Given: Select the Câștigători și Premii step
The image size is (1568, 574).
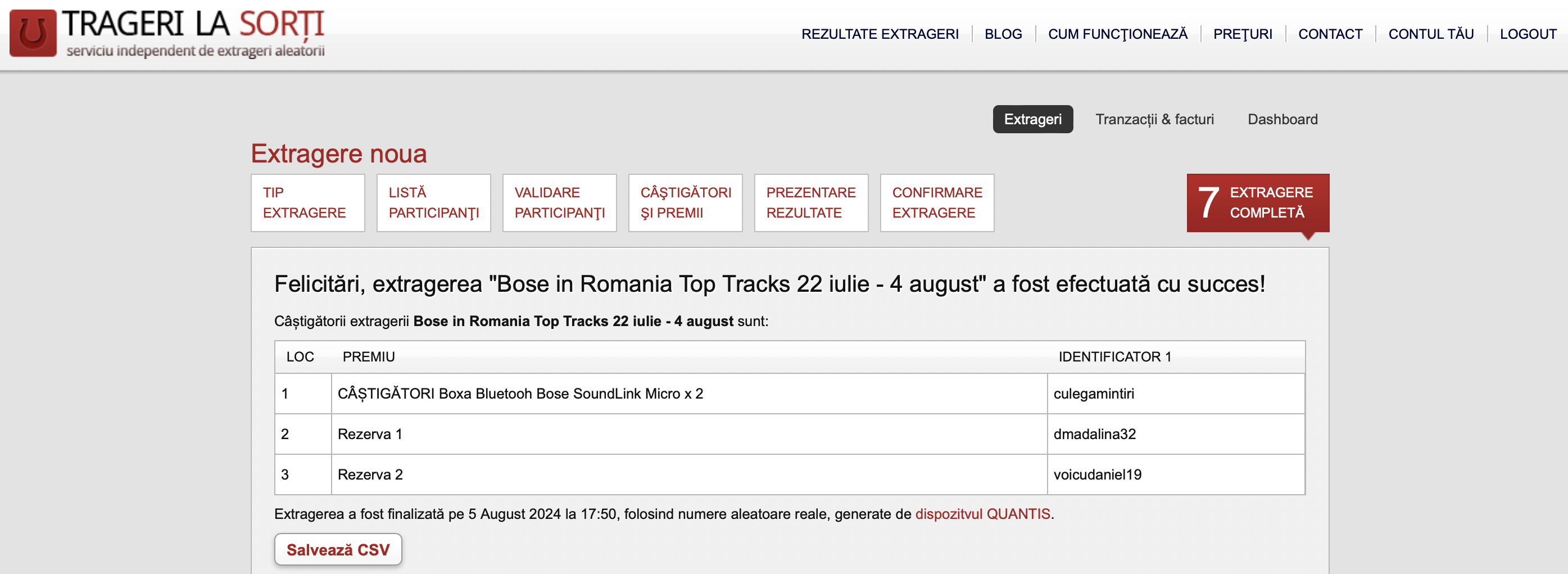Looking at the screenshot, I should point(685,203).
